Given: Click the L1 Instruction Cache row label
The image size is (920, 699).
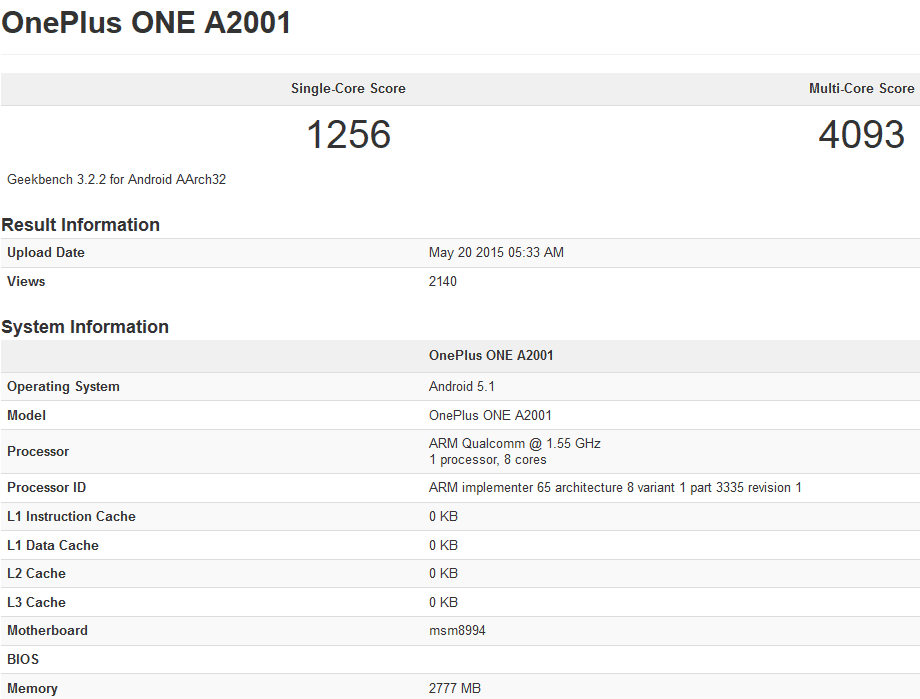Looking at the screenshot, I should (x=71, y=517).
